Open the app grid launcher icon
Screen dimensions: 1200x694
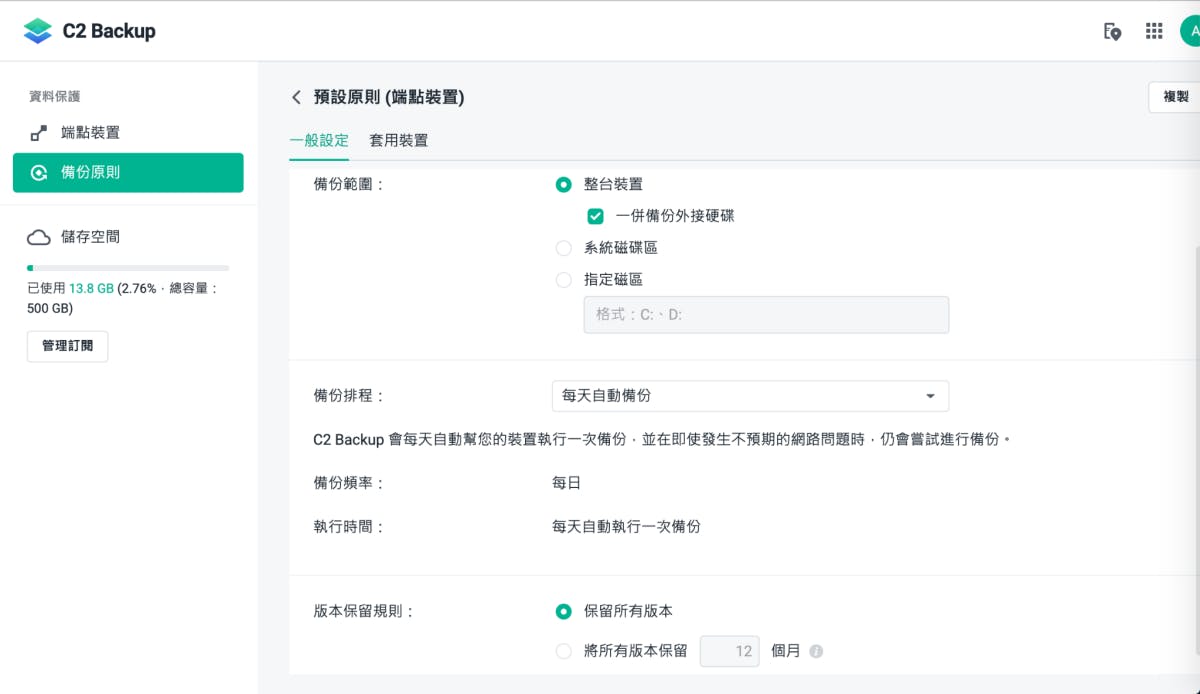click(x=1154, y=31)
